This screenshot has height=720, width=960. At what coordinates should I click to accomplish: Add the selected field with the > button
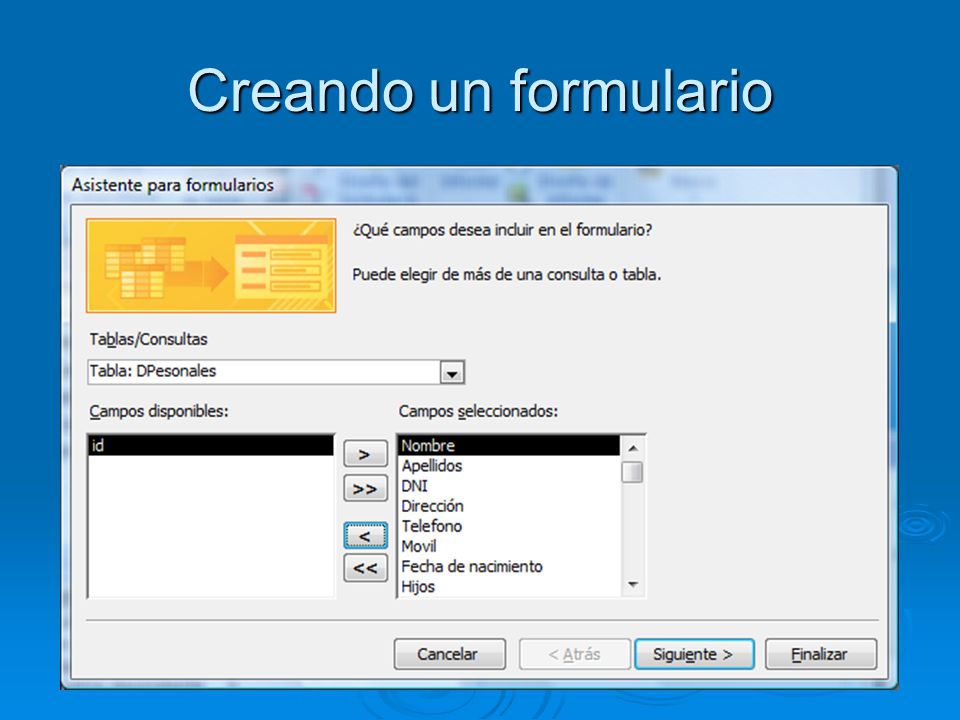pyautogui.click(x=366, y=454)
